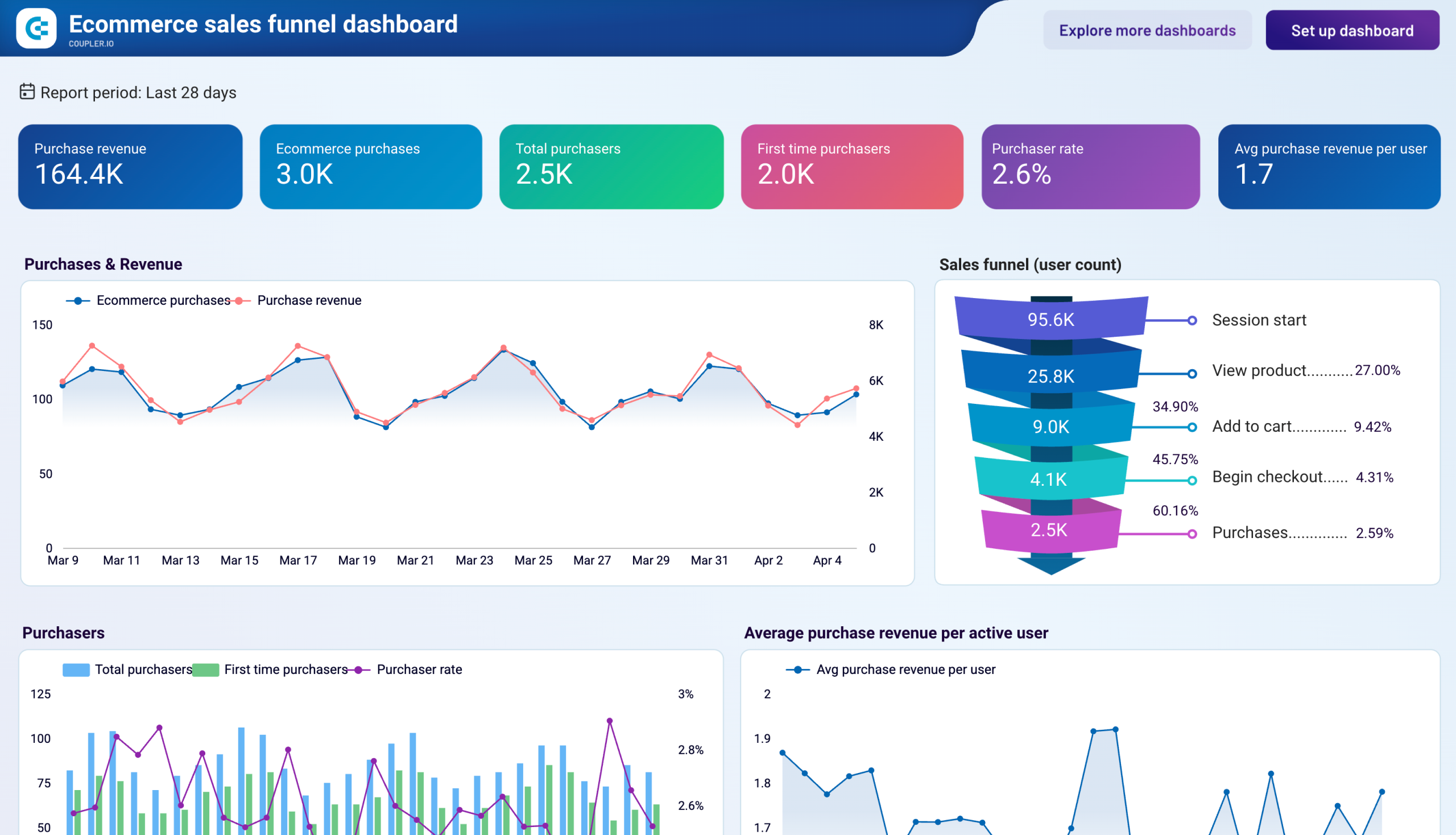Click the Total purchasers blue color swatch
This screenshot has width=1456, height=835.
(76, 669)
